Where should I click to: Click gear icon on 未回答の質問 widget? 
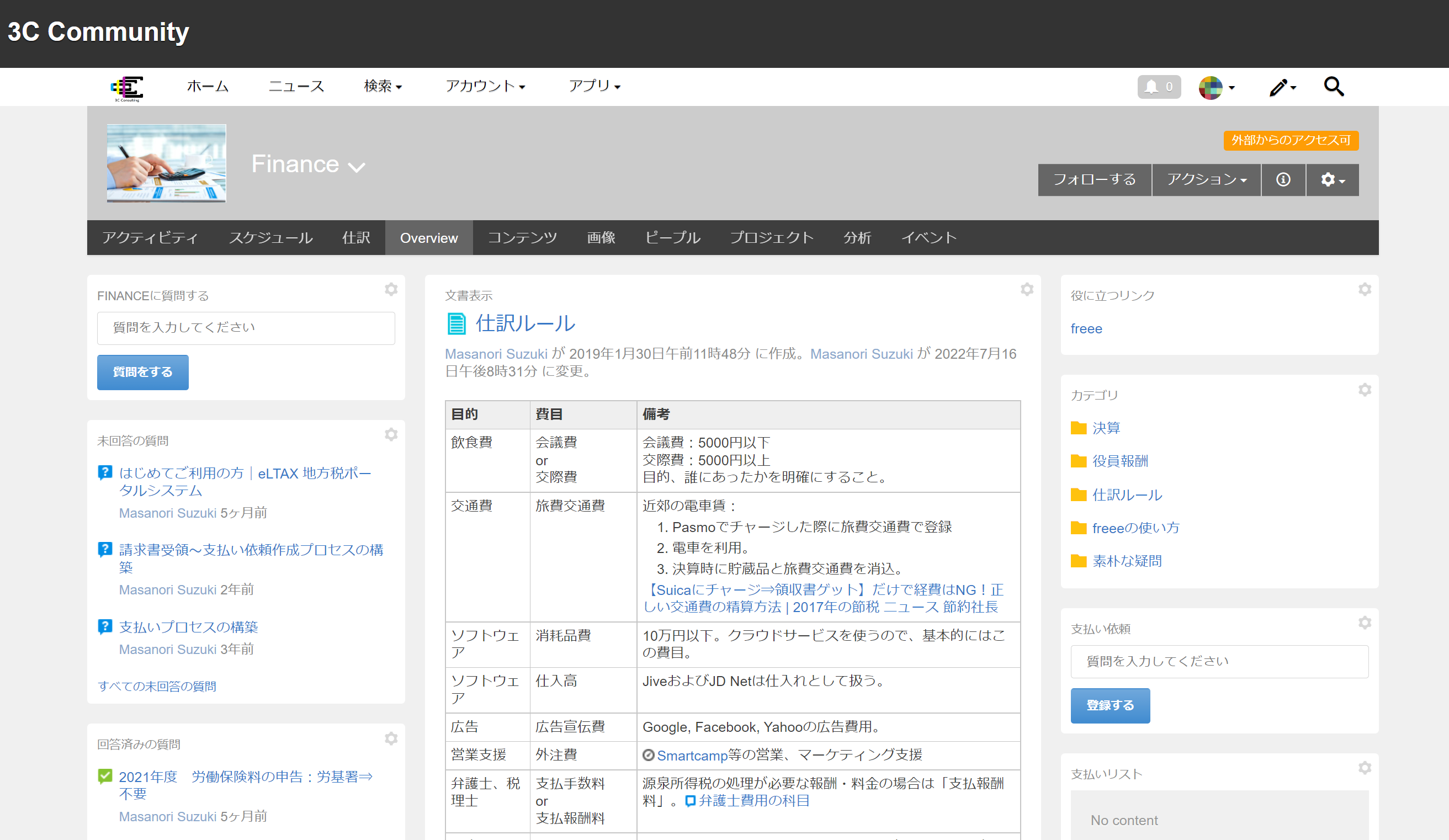coord(391,435)
